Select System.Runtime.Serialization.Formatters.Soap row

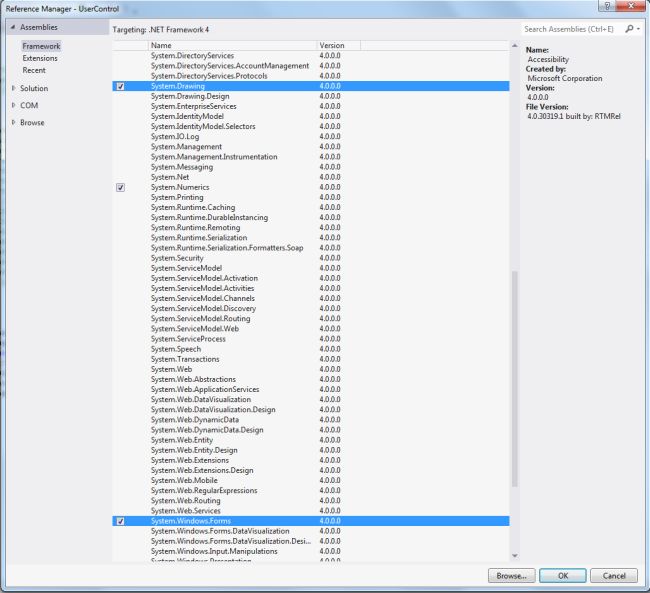[x=310, y=248]
